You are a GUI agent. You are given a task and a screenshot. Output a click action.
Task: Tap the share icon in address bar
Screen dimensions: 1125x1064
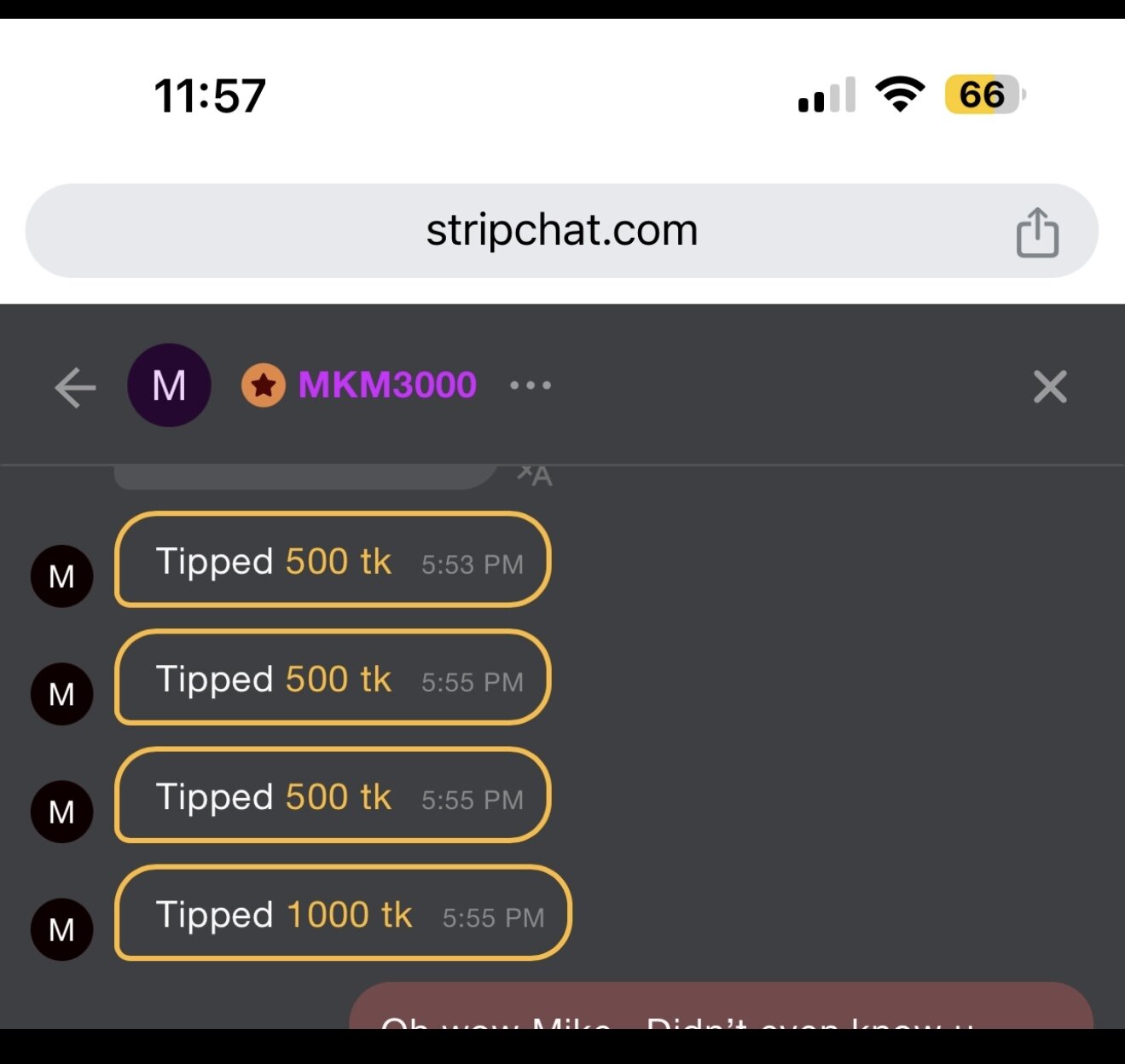[1037, 232]
